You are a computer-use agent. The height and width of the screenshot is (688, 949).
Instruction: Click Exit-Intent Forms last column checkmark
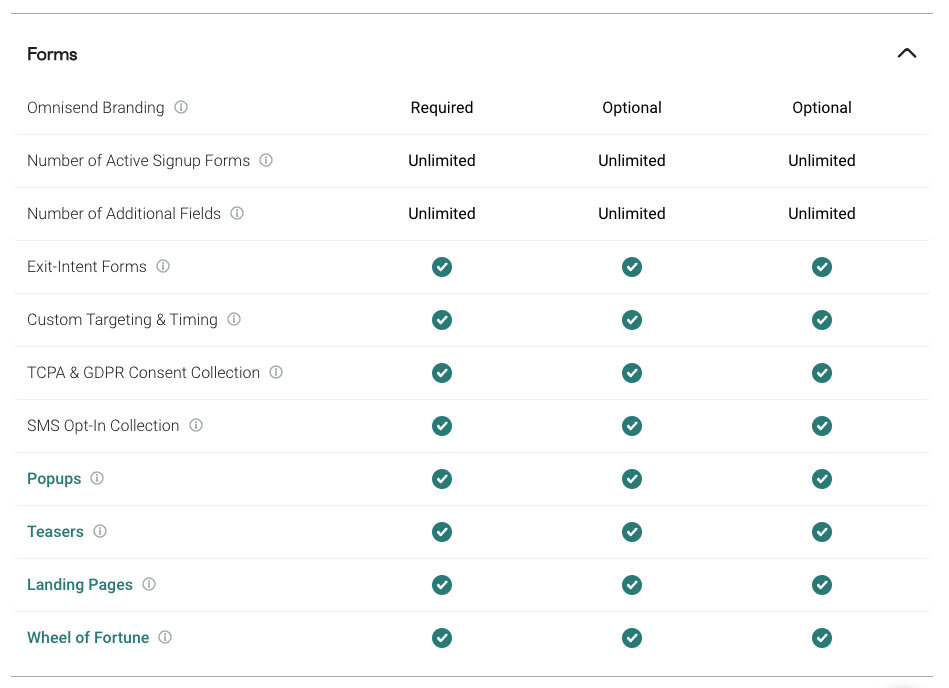(x=822, y=267)
